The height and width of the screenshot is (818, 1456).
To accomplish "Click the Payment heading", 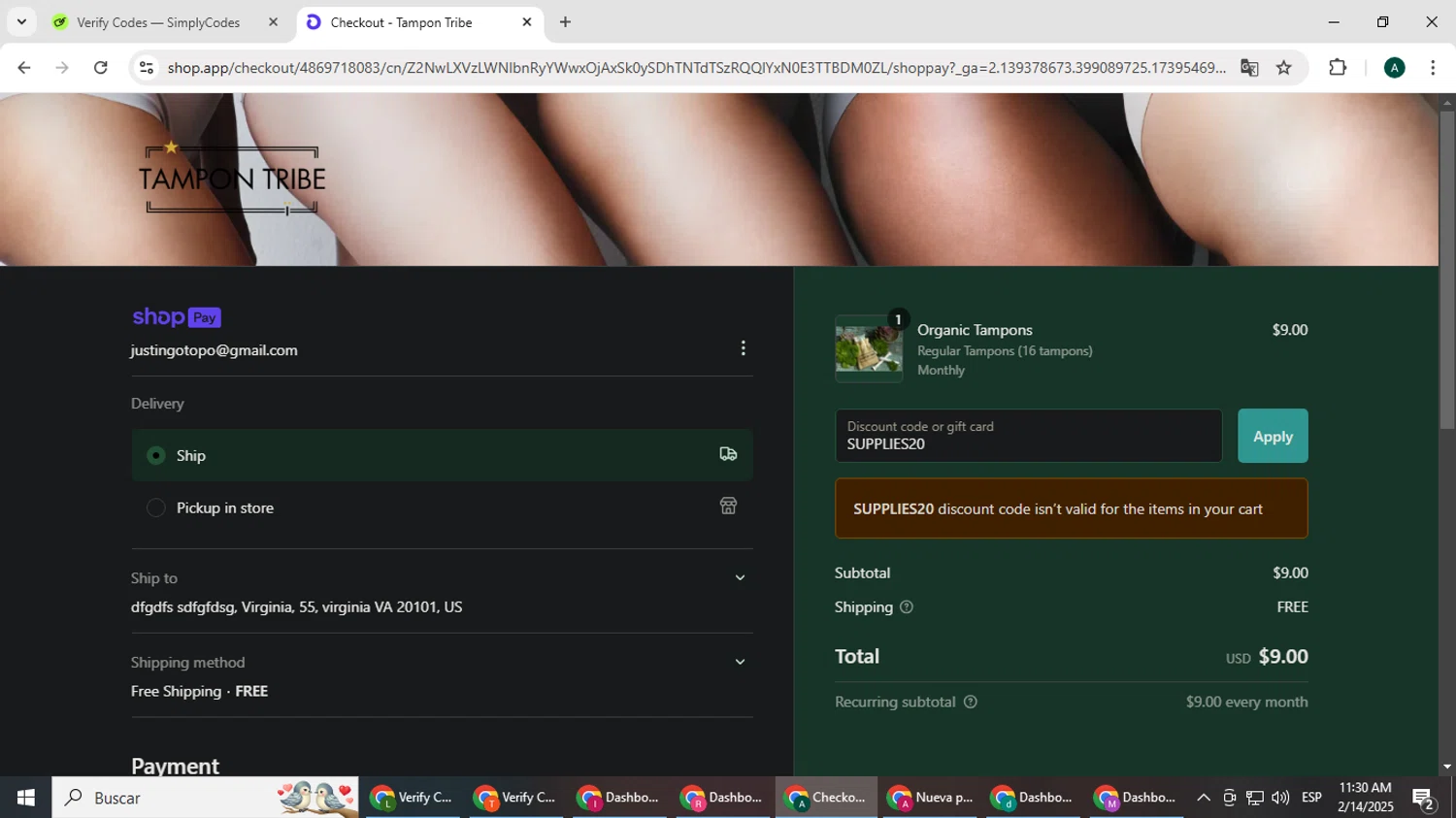I will click(175, 766).
